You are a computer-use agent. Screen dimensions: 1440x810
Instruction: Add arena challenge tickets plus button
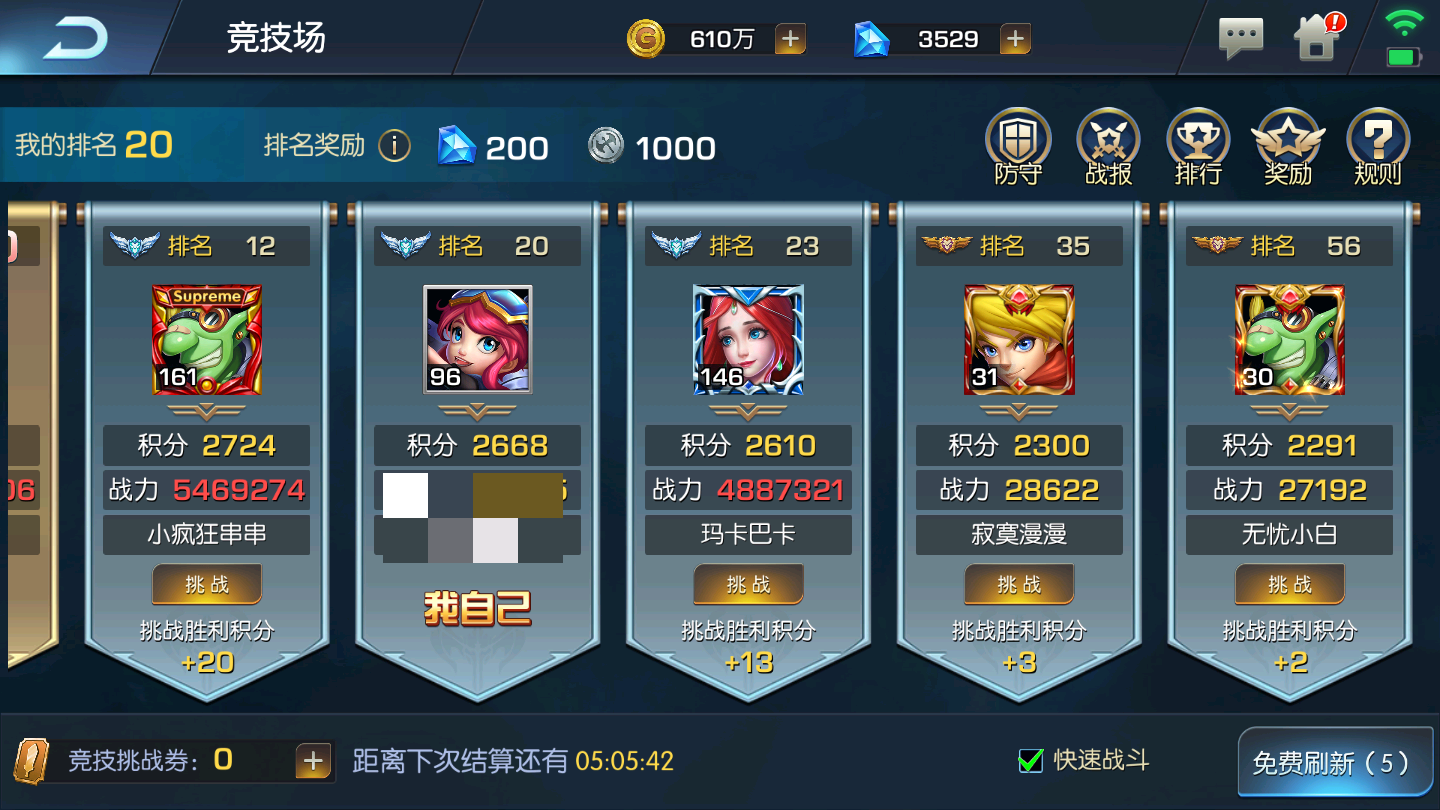pyautogui.click(x=313, y=761)
